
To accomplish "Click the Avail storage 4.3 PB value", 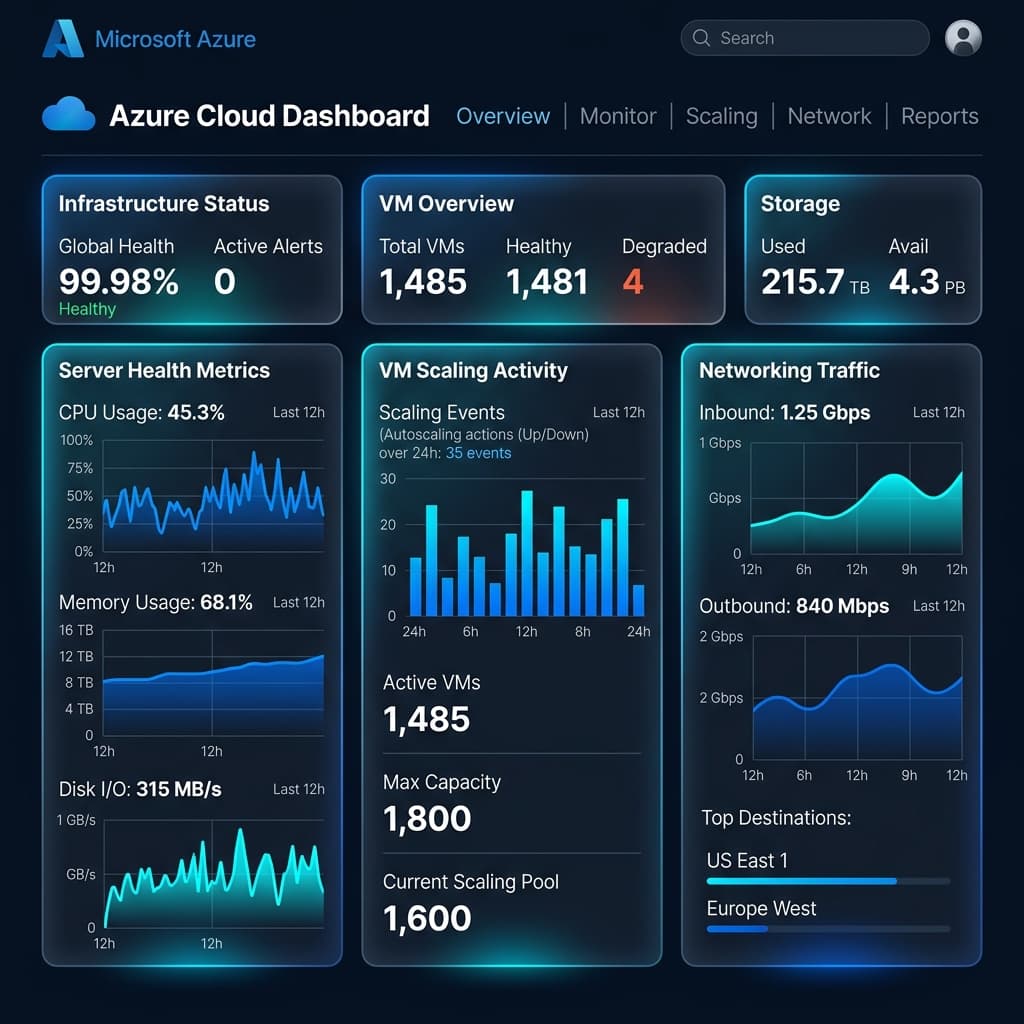I will [927, 282].
